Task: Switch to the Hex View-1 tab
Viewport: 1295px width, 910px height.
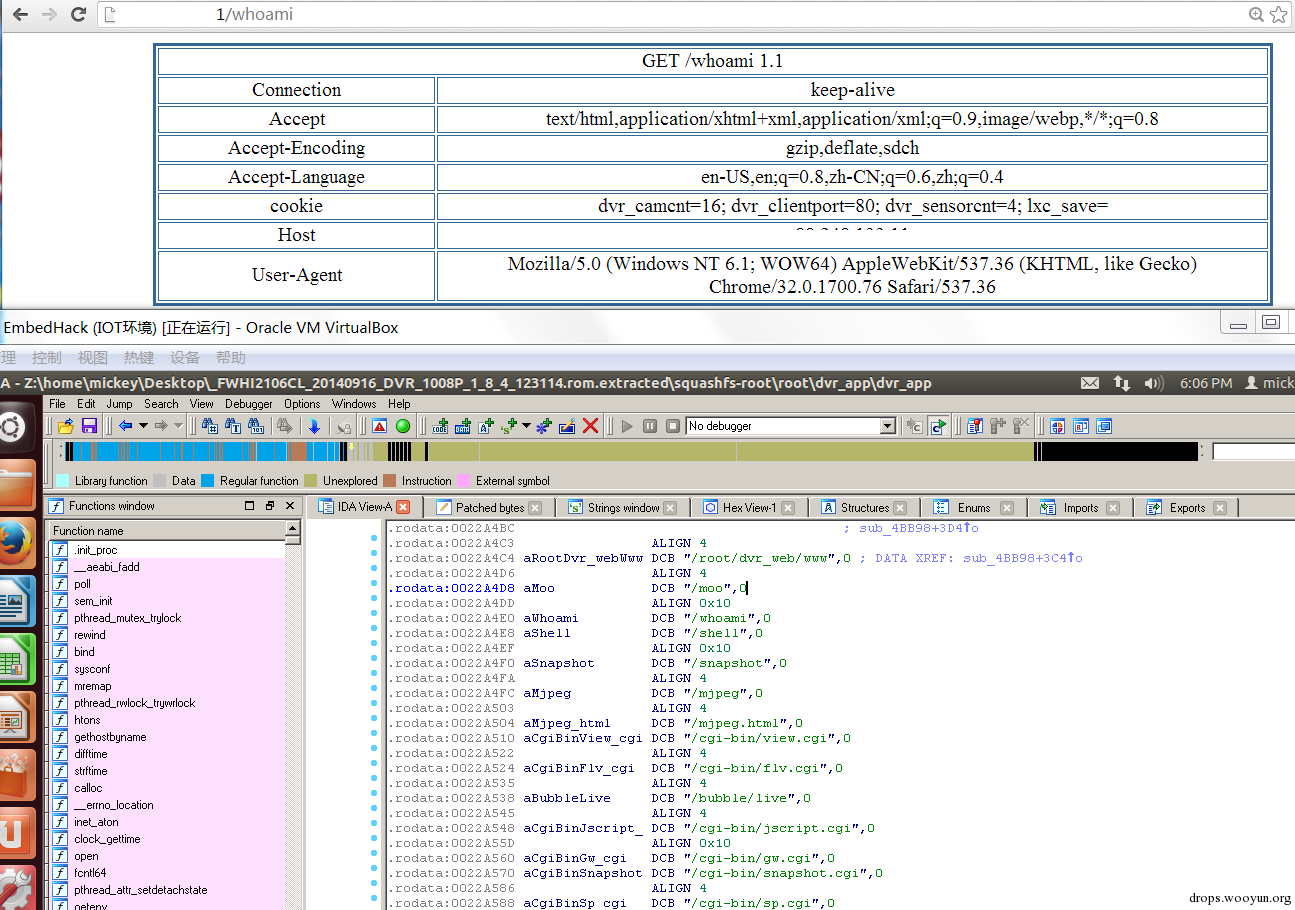Action: [x=748, y=508]
